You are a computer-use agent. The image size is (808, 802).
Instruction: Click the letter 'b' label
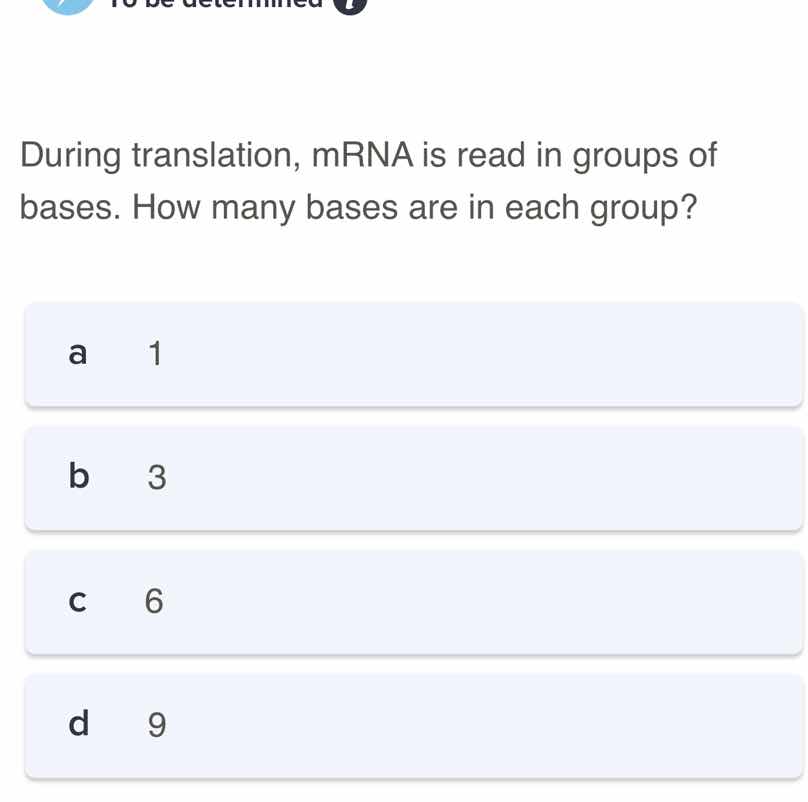[x=76, y=477]
